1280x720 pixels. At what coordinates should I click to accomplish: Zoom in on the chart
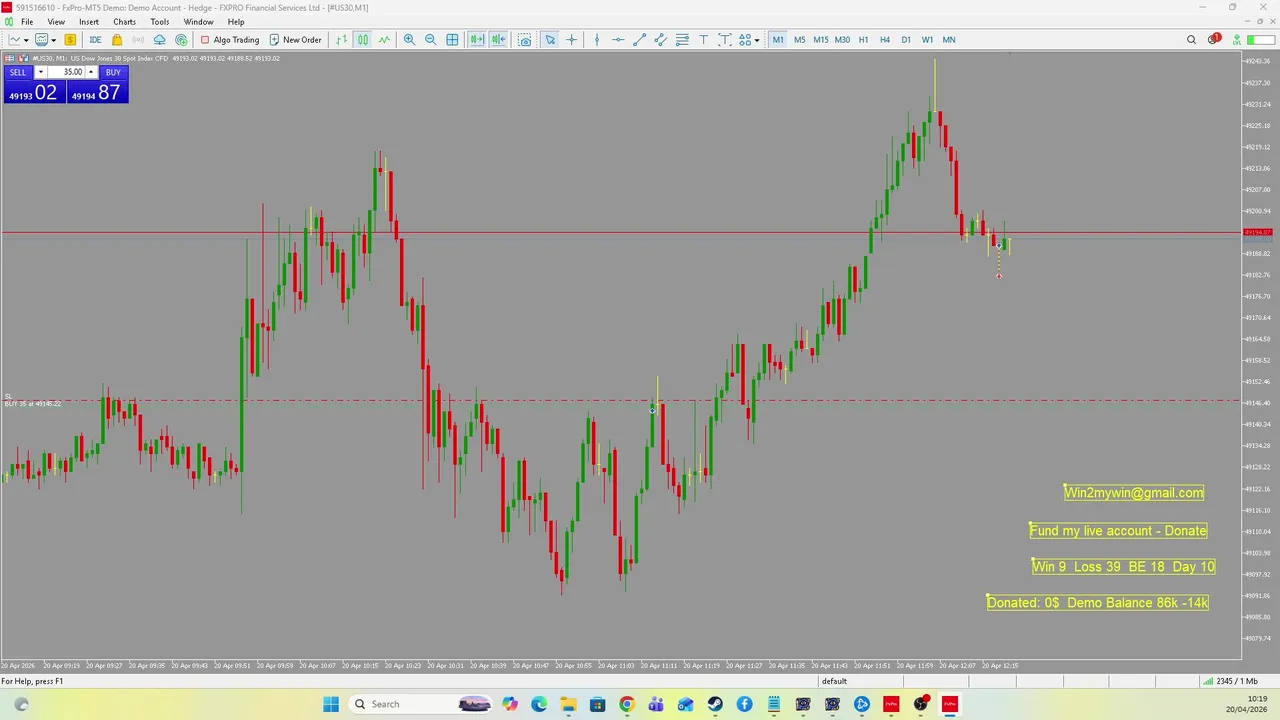coord(409,40)
